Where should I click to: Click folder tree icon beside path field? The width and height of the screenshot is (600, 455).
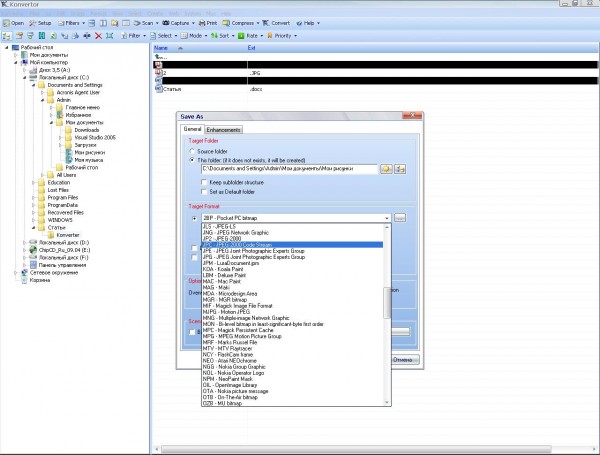pos(400,169)
